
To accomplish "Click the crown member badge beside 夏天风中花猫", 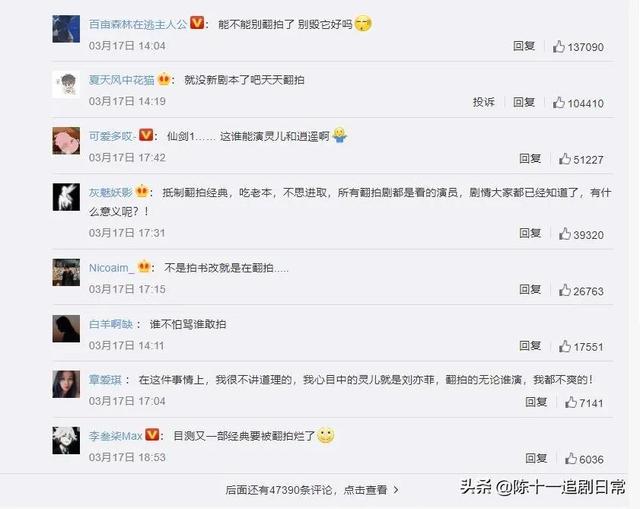I will (164, 78).
